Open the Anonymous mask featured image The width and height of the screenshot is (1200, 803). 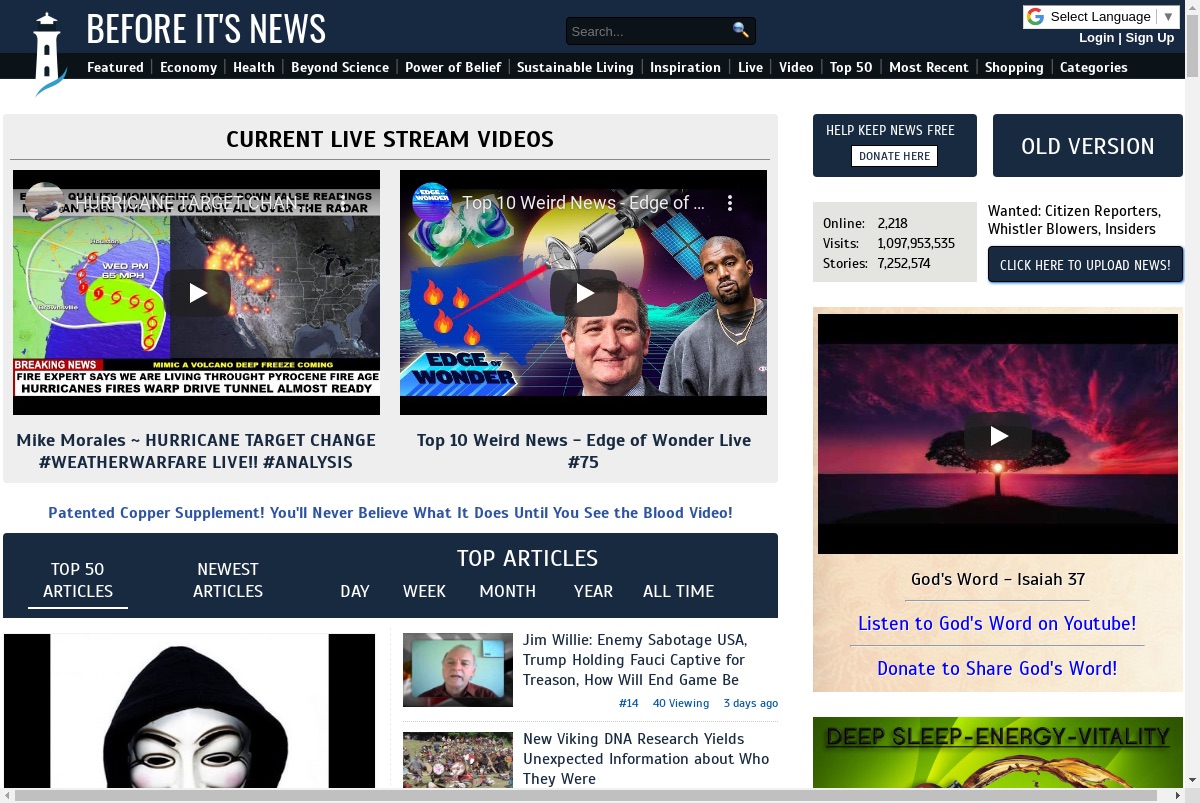pyautogui.click(x=189, y=711)
